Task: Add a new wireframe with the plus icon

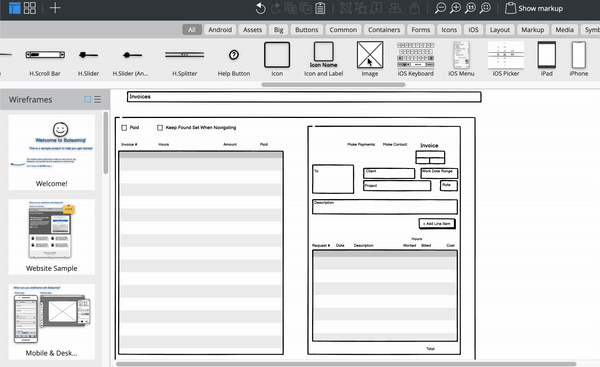Action: point(55,8)
